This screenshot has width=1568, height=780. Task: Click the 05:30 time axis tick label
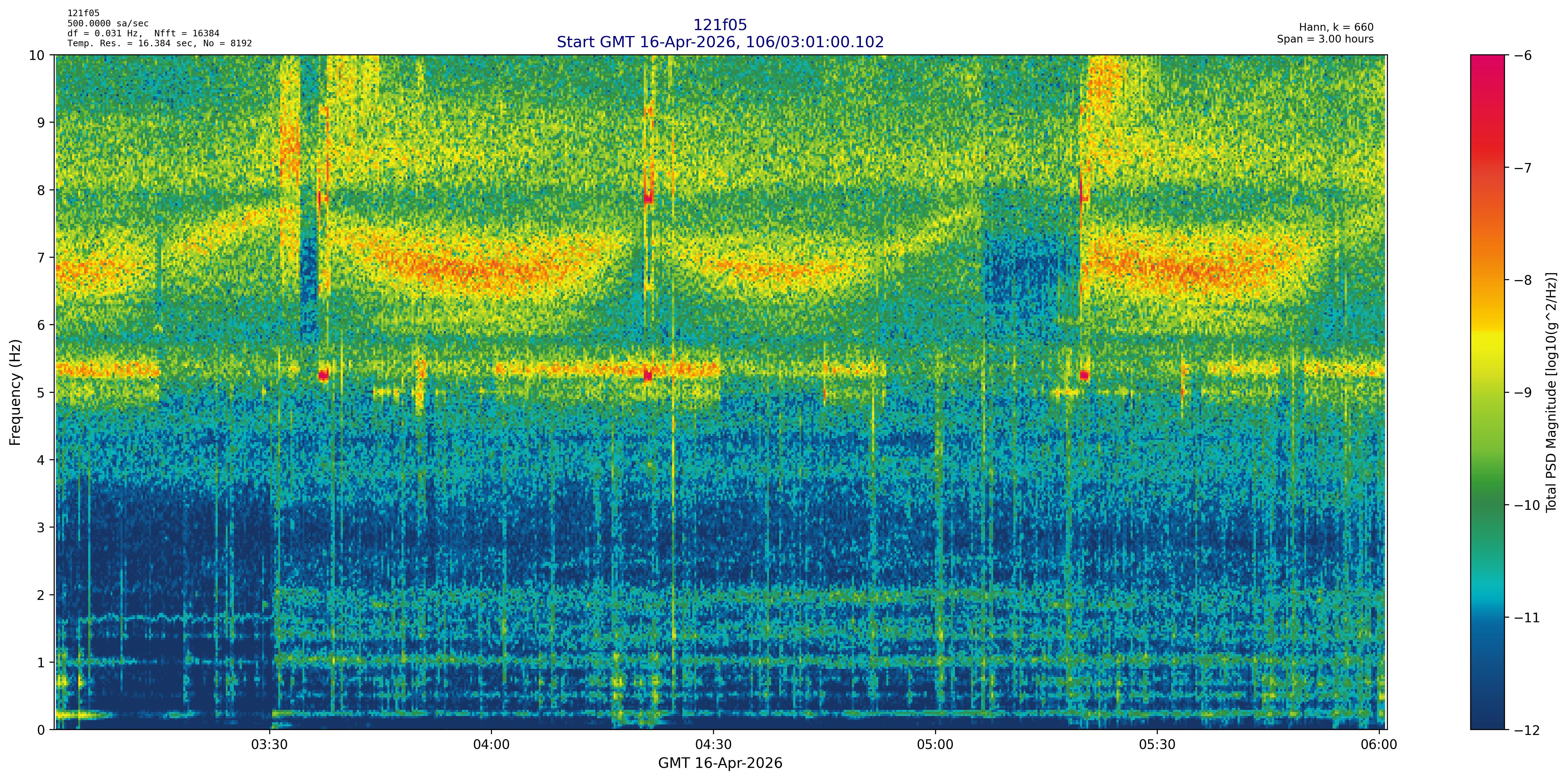[1157, 745]
